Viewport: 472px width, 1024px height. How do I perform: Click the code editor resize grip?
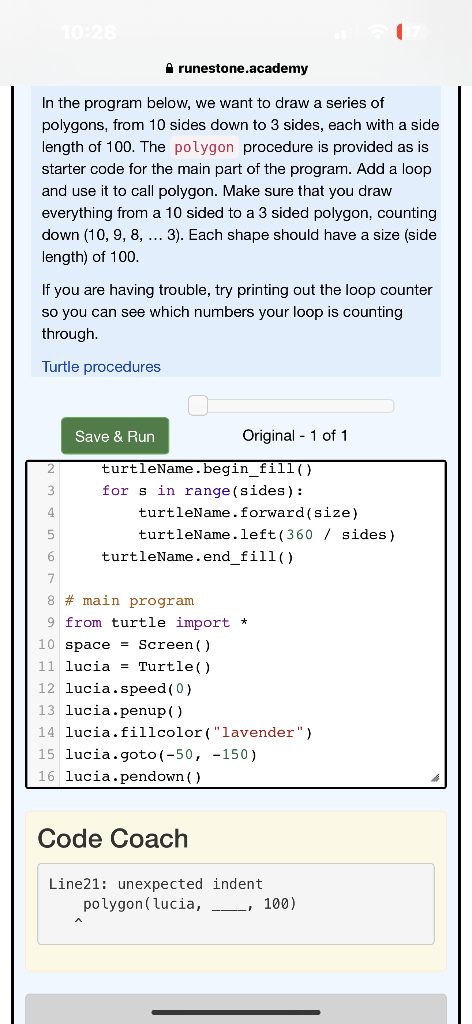point(435,778)
